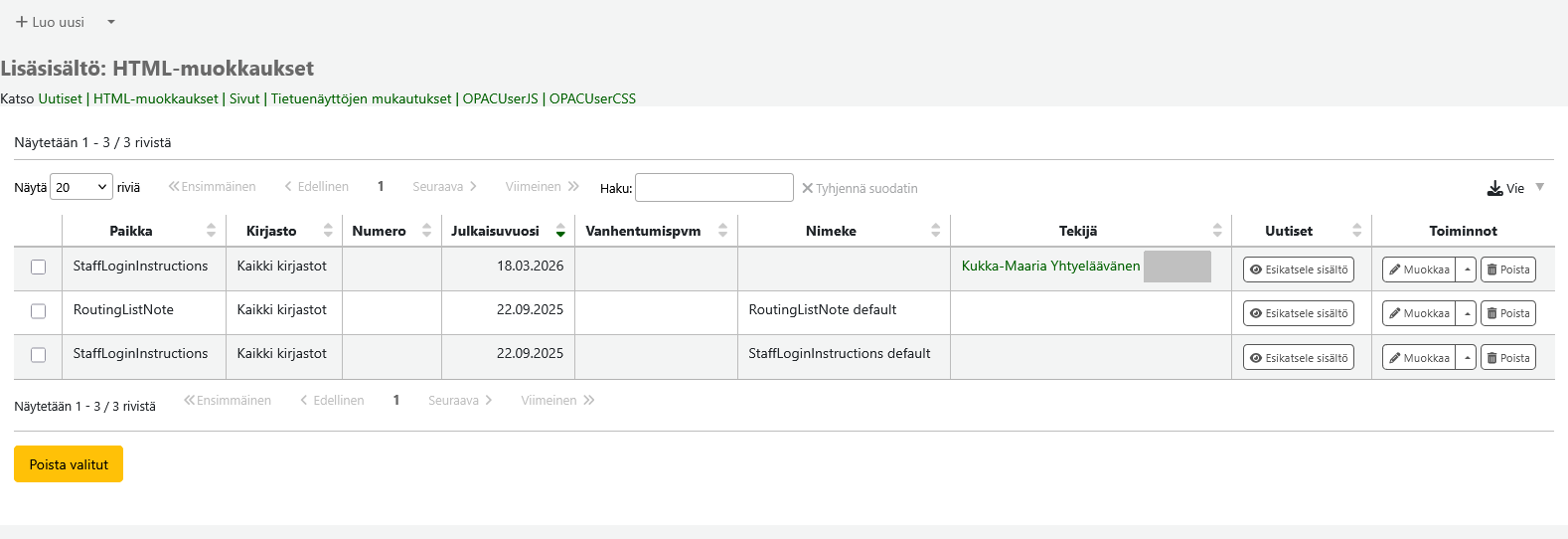This screenshot has height=539, width=1568.
Task: Preview content of RoutingListNote default row
Action: tap(1298, 313)
